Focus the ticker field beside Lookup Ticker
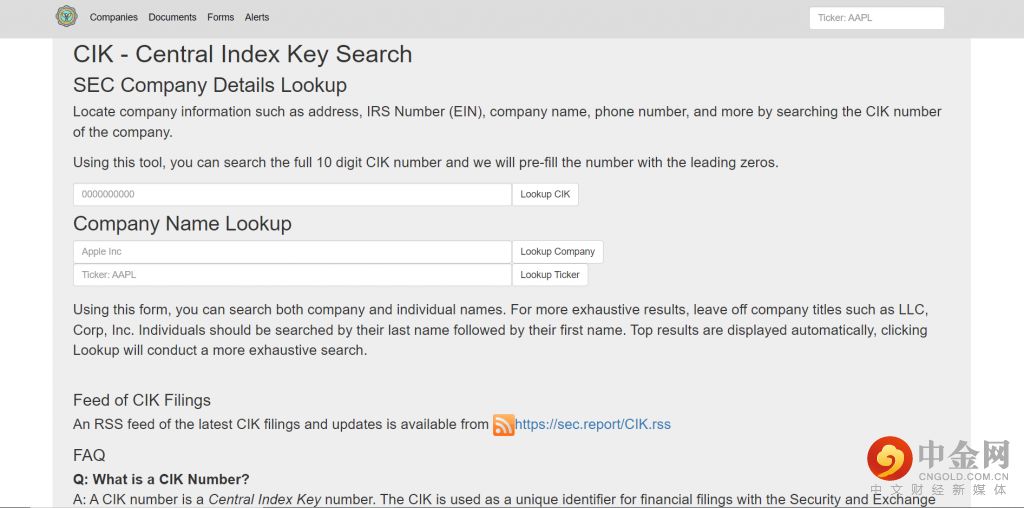Viewport: 1024px width, 508px height. click(292, 275)
